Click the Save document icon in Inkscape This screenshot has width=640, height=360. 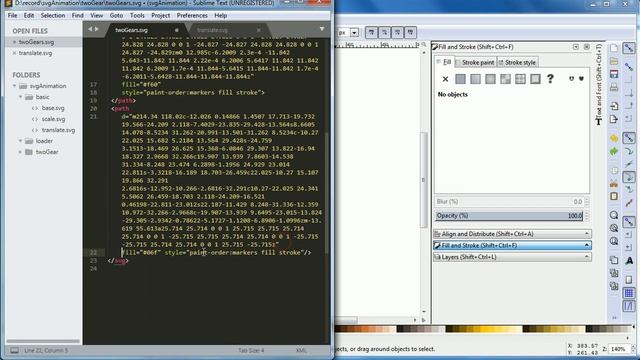tap(614, 74)
